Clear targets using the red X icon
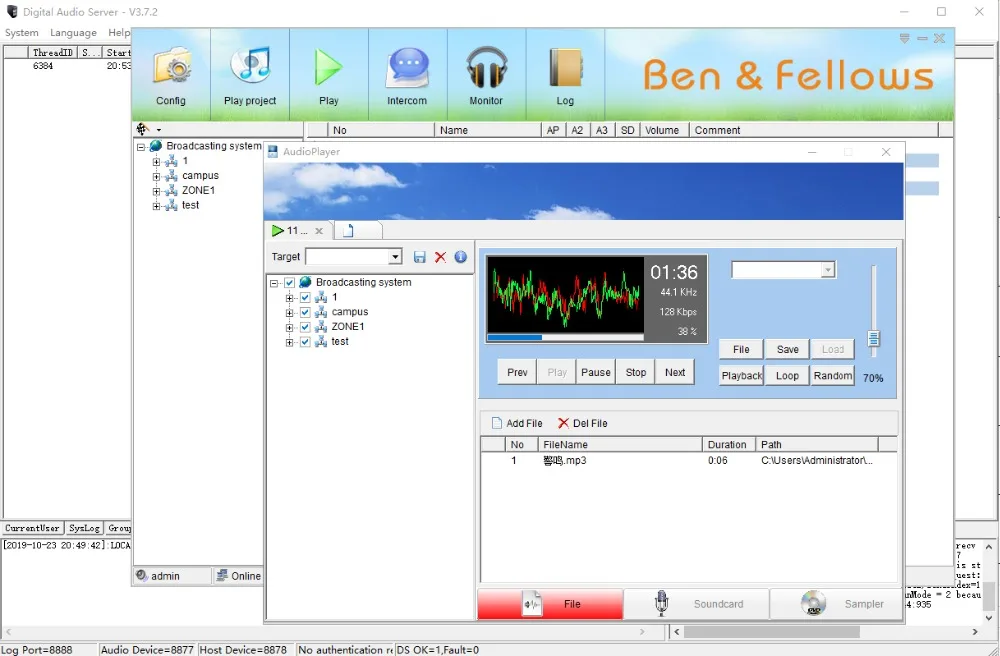 click(439, 257)
